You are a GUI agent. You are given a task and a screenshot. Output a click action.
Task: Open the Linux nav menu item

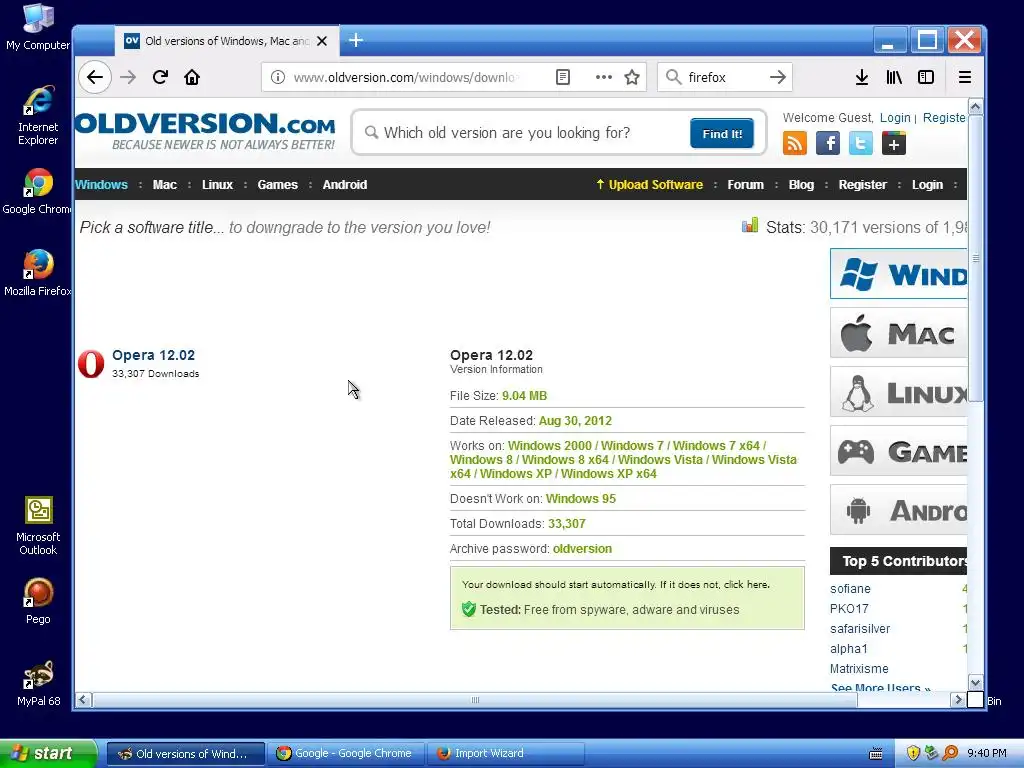(217, 185)
